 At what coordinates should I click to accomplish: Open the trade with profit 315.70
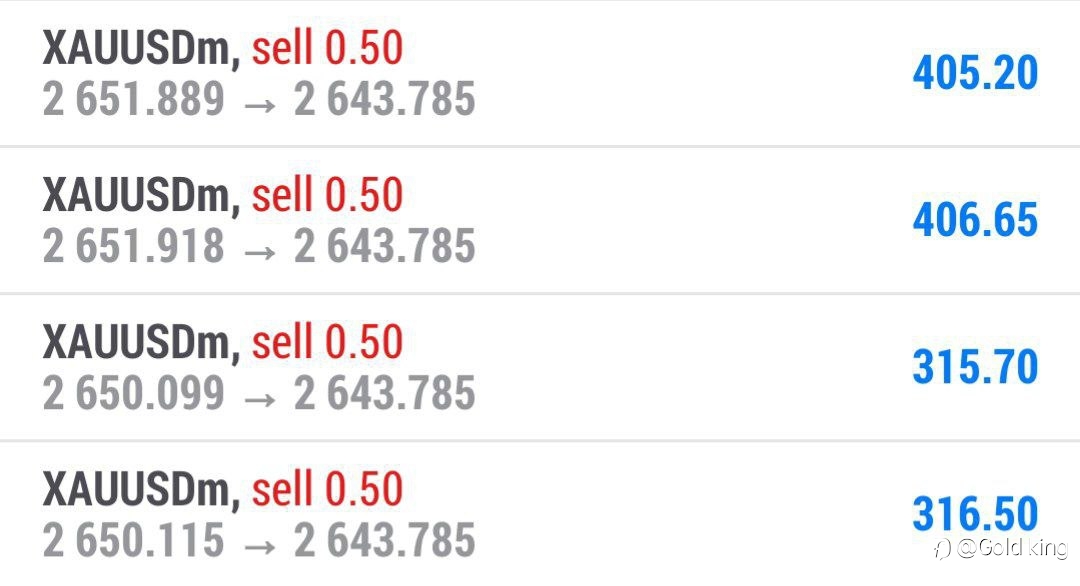[x=540, y=367]
